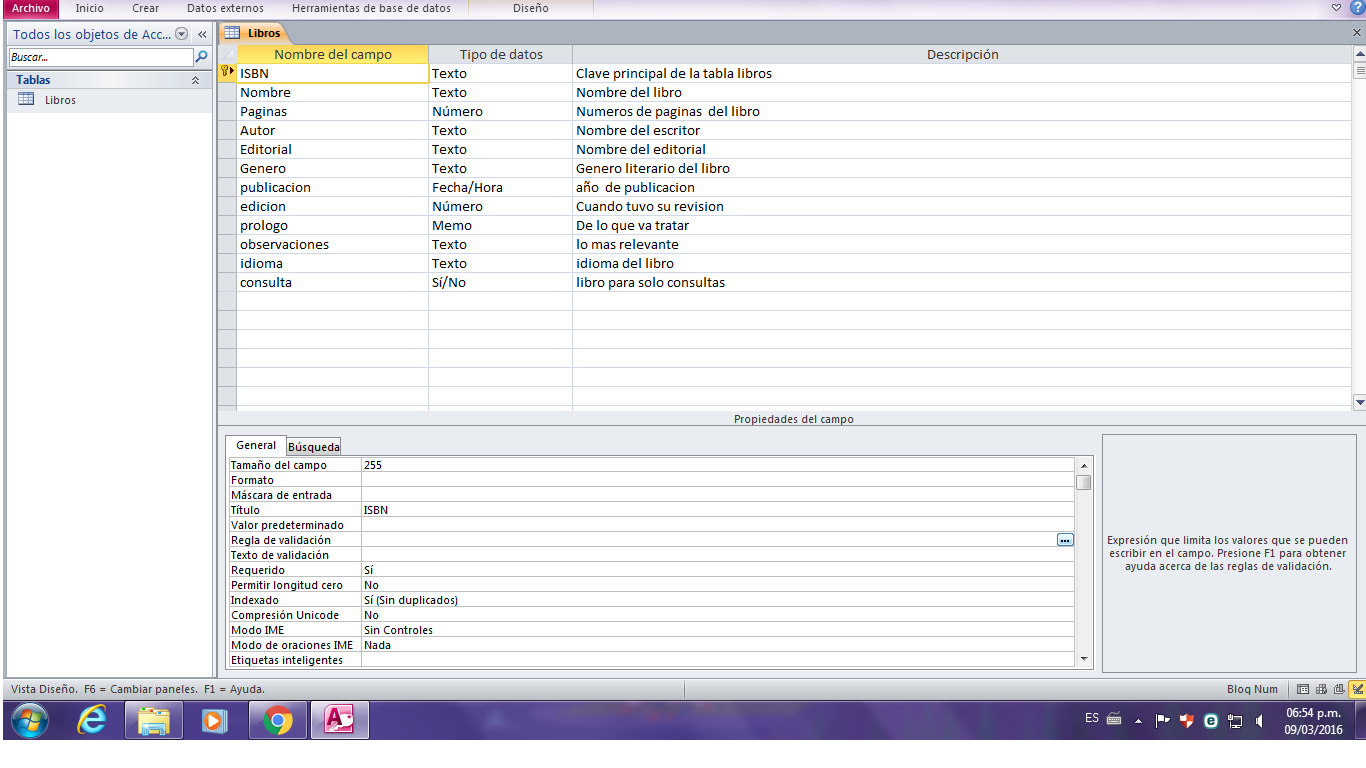Open the Crear ribbon tab
The height and width of the screenshot is (768, 1366).
[145, 8]
